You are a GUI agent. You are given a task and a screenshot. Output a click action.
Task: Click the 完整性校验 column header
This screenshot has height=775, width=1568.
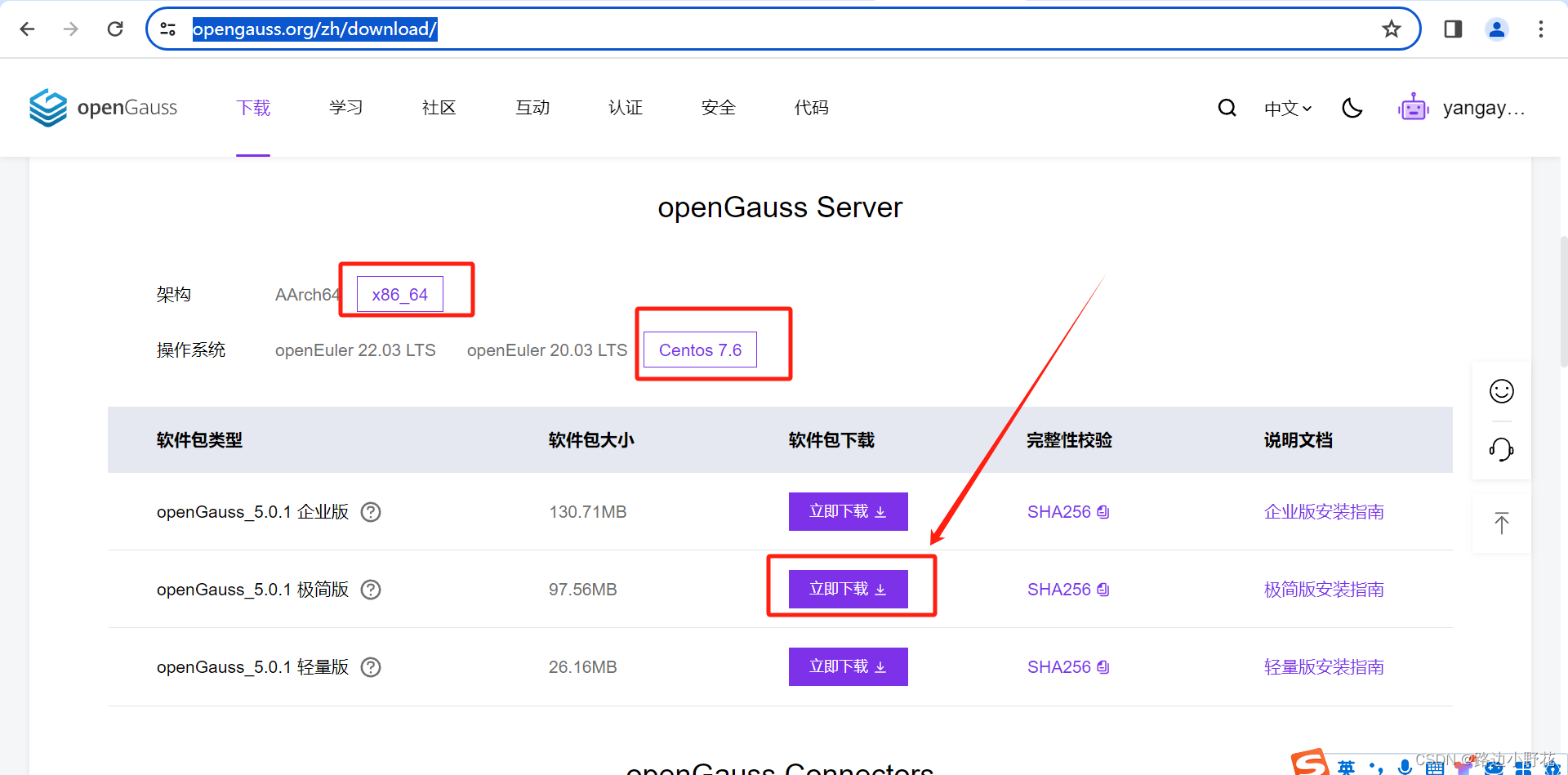tap(1069, 440)
